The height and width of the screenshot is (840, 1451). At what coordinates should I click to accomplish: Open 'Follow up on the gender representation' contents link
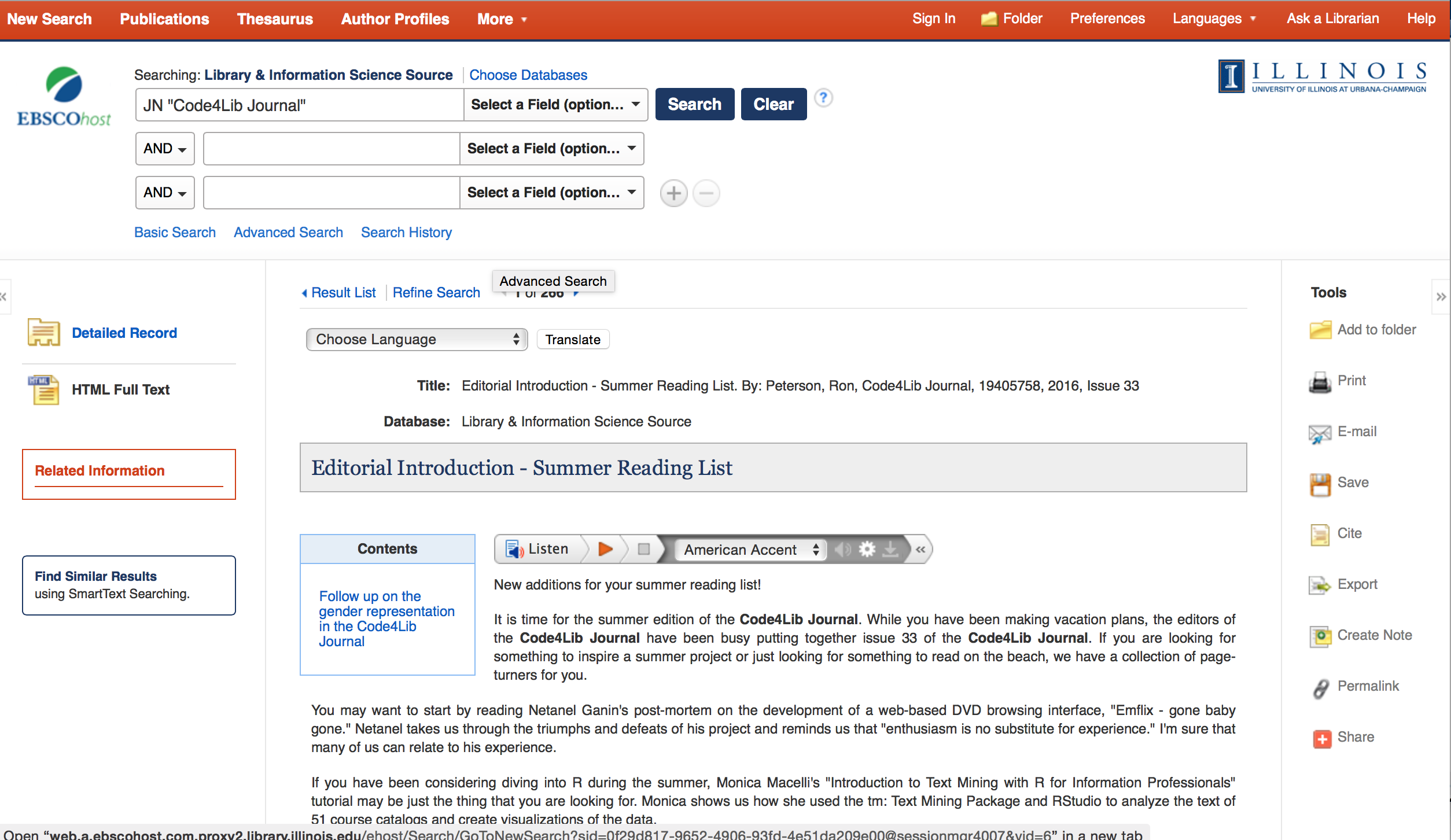coord(386,619)
